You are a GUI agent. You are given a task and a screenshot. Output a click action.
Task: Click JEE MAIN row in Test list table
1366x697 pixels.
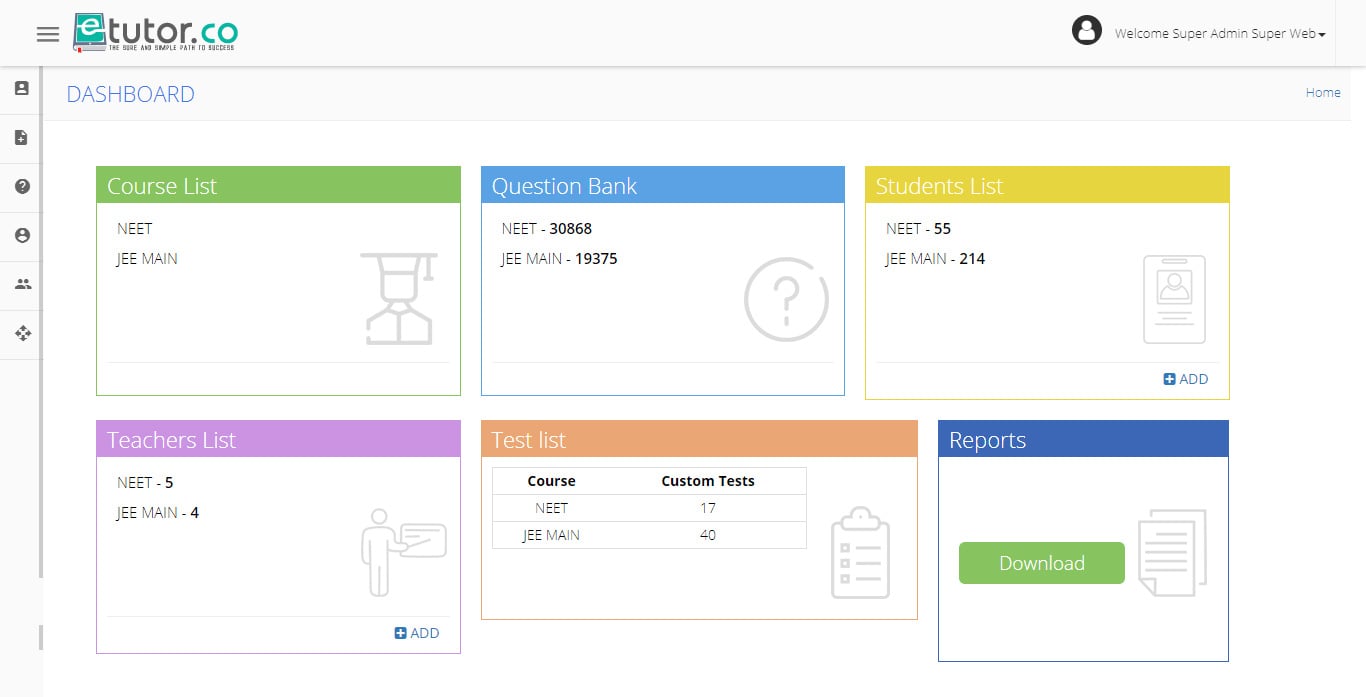pos(649,535)
